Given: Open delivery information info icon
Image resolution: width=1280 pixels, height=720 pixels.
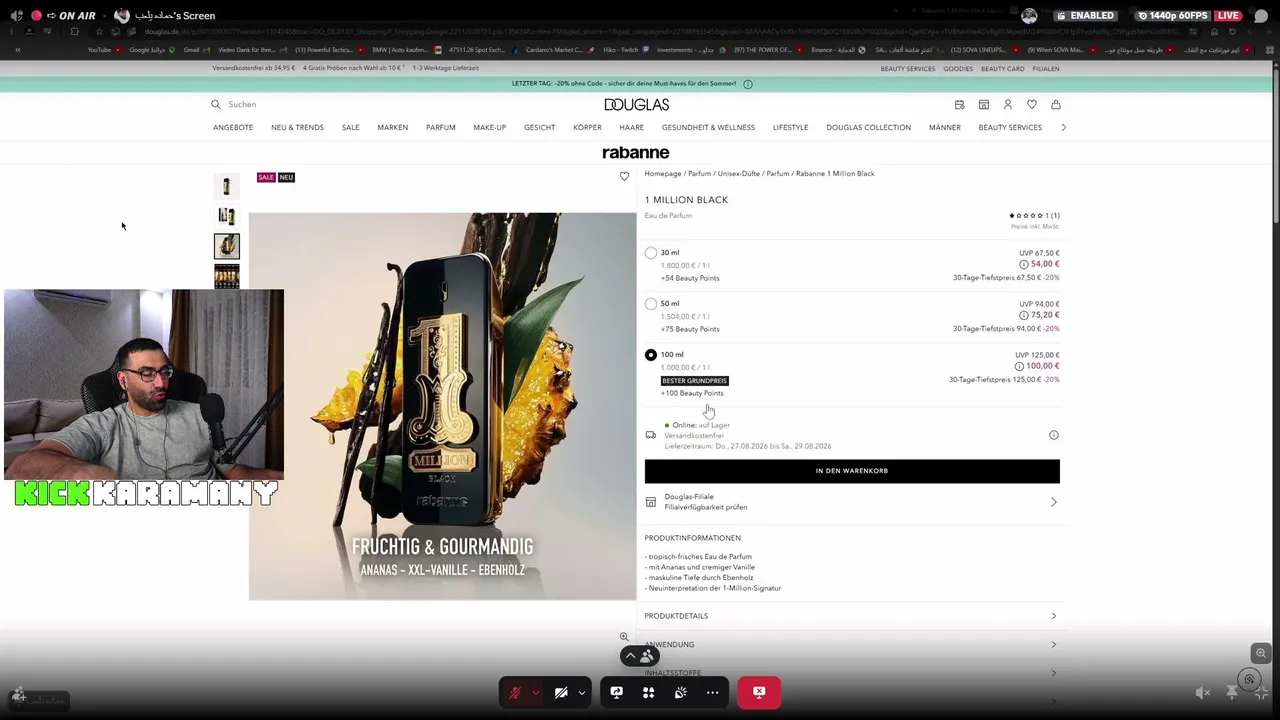Looking at the screenshot, I should pos(1053,435).
